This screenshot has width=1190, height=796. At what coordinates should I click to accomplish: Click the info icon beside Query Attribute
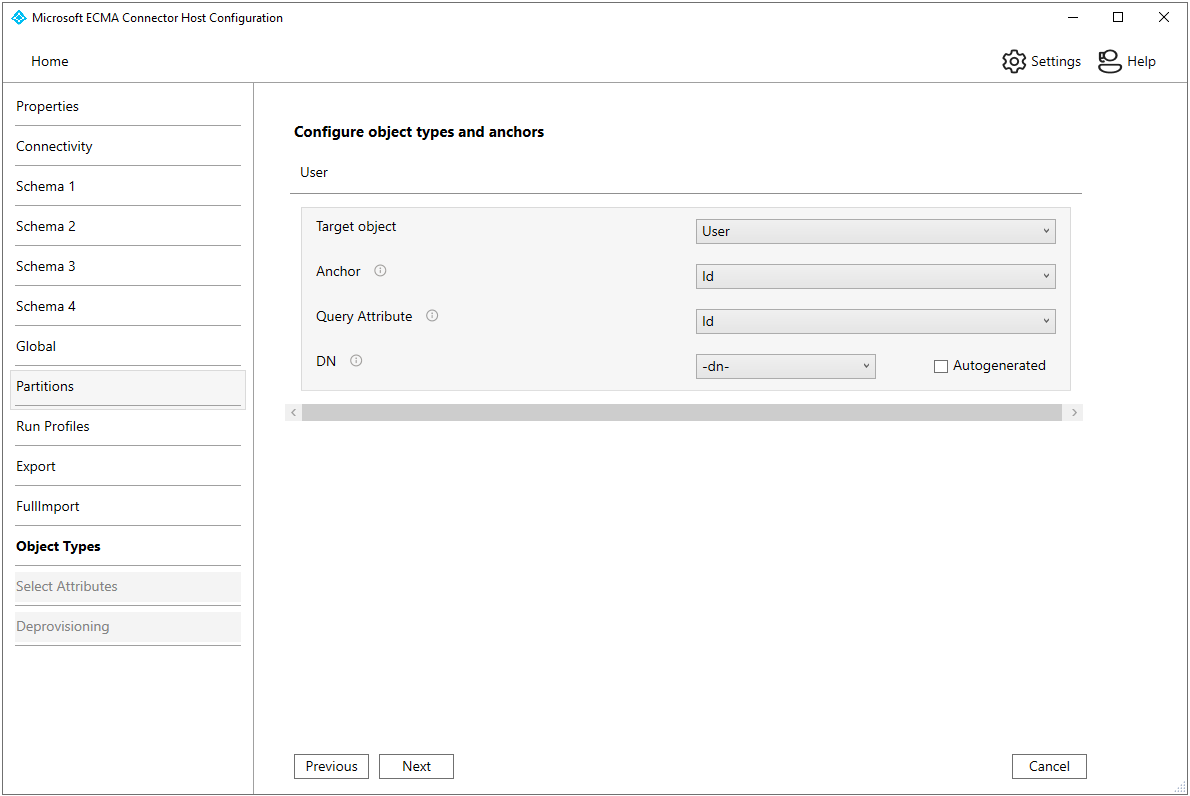point(432,316)
